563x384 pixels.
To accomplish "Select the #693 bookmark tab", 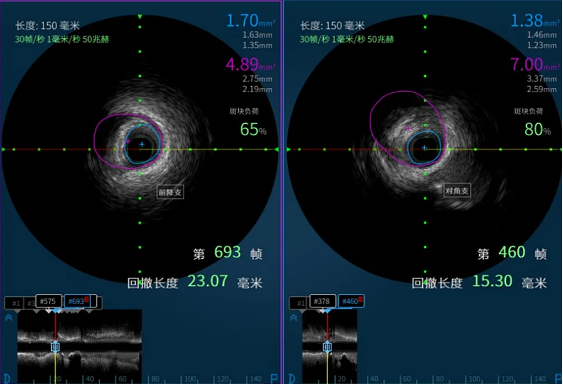I will (78, 301).
